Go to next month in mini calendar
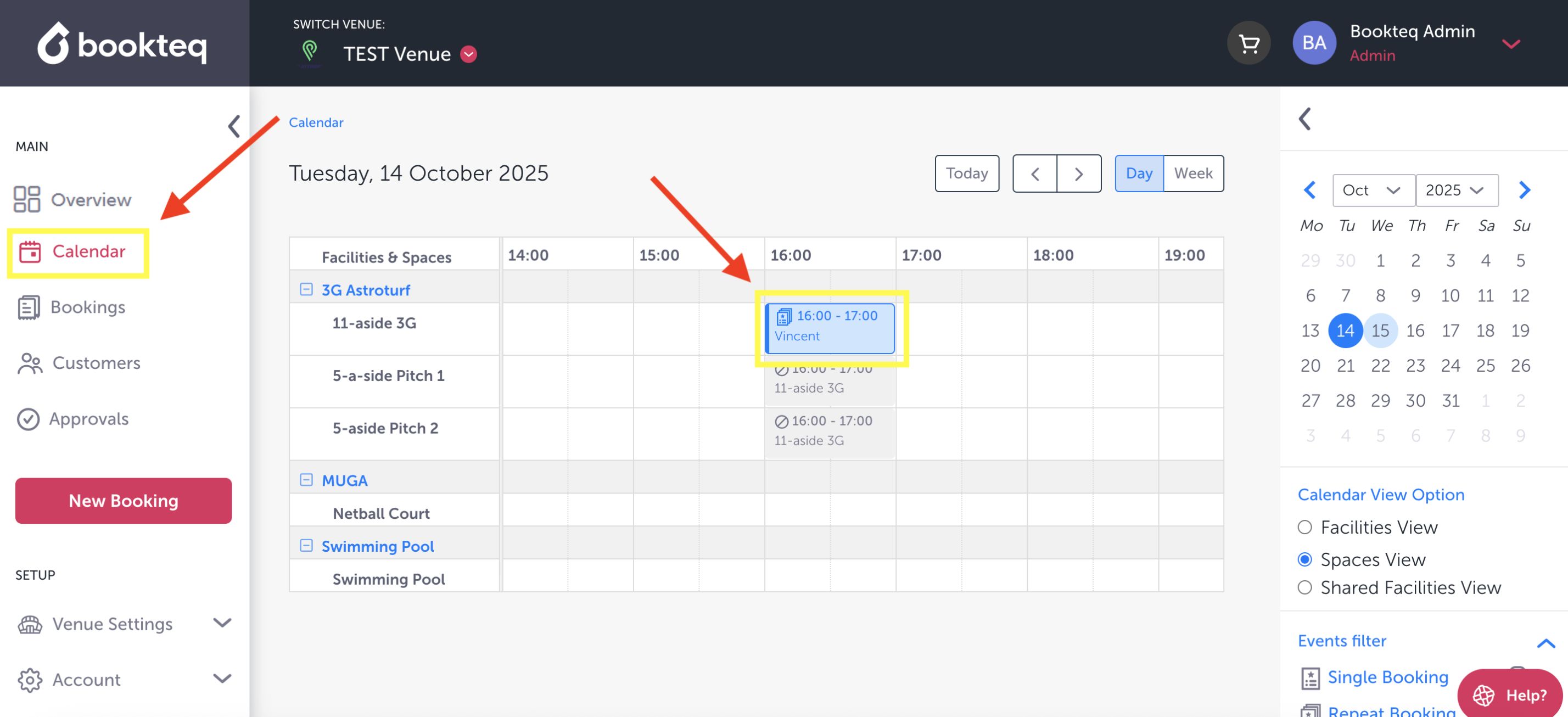The height and width of the screenshot is (717, 1568). 1524,190
